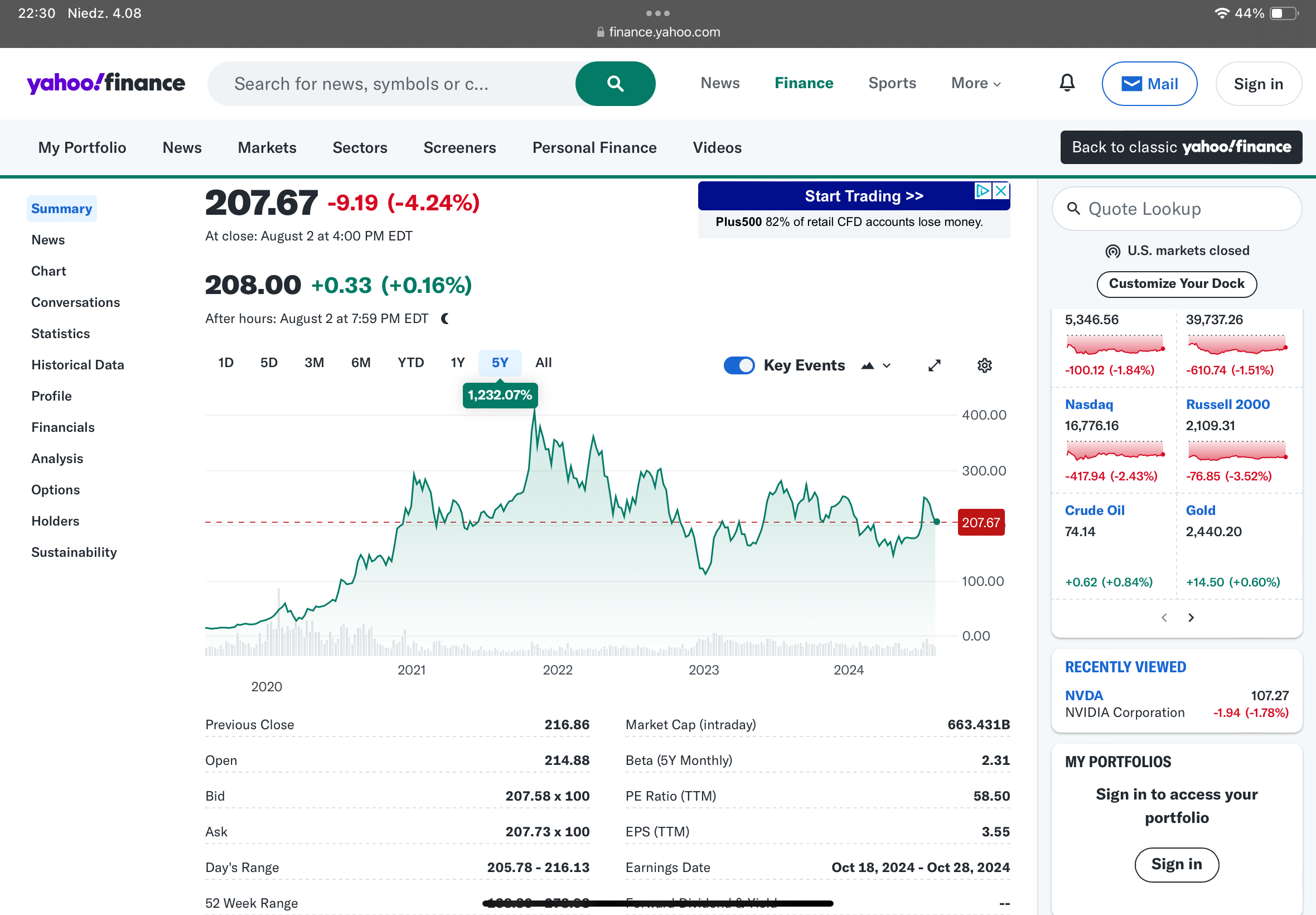Open Sustainability section
This screenshot has width=1316, height=915.
point(74,552)
